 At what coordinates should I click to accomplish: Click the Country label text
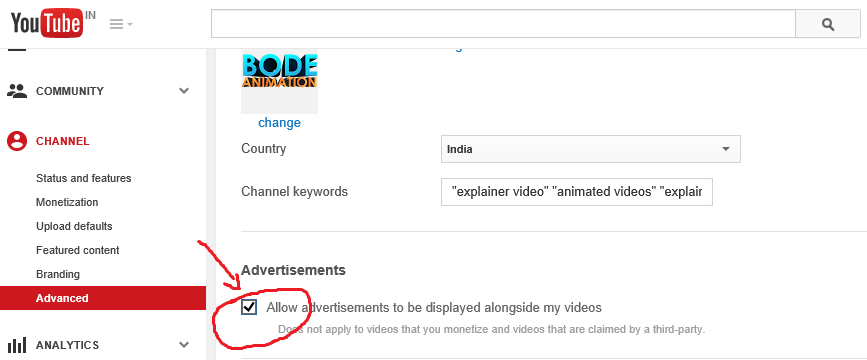click(263, 149)
